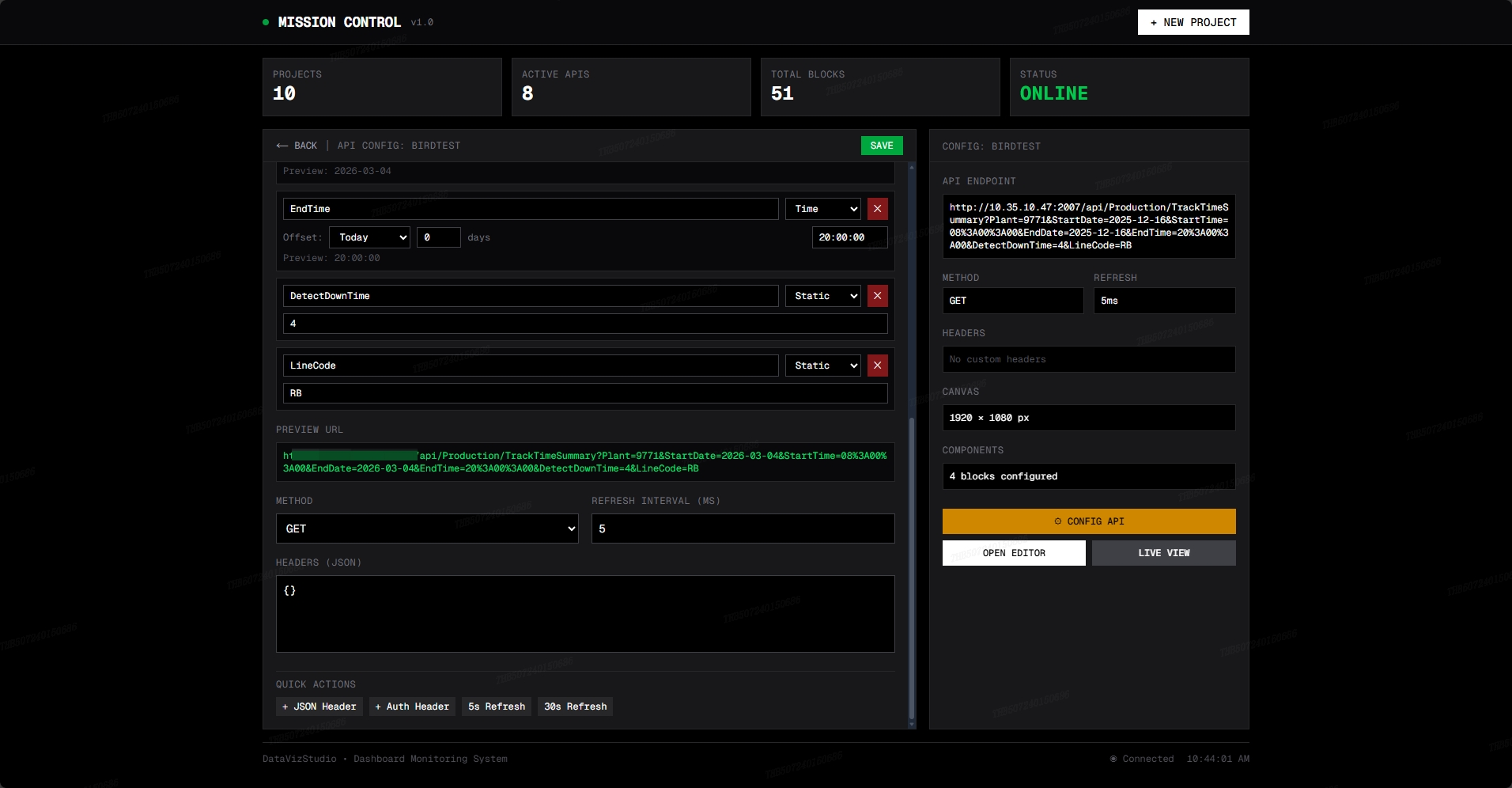Open the EndTime type dropdown
This screenshot has height=788, width=1512.
pos(822,209)
